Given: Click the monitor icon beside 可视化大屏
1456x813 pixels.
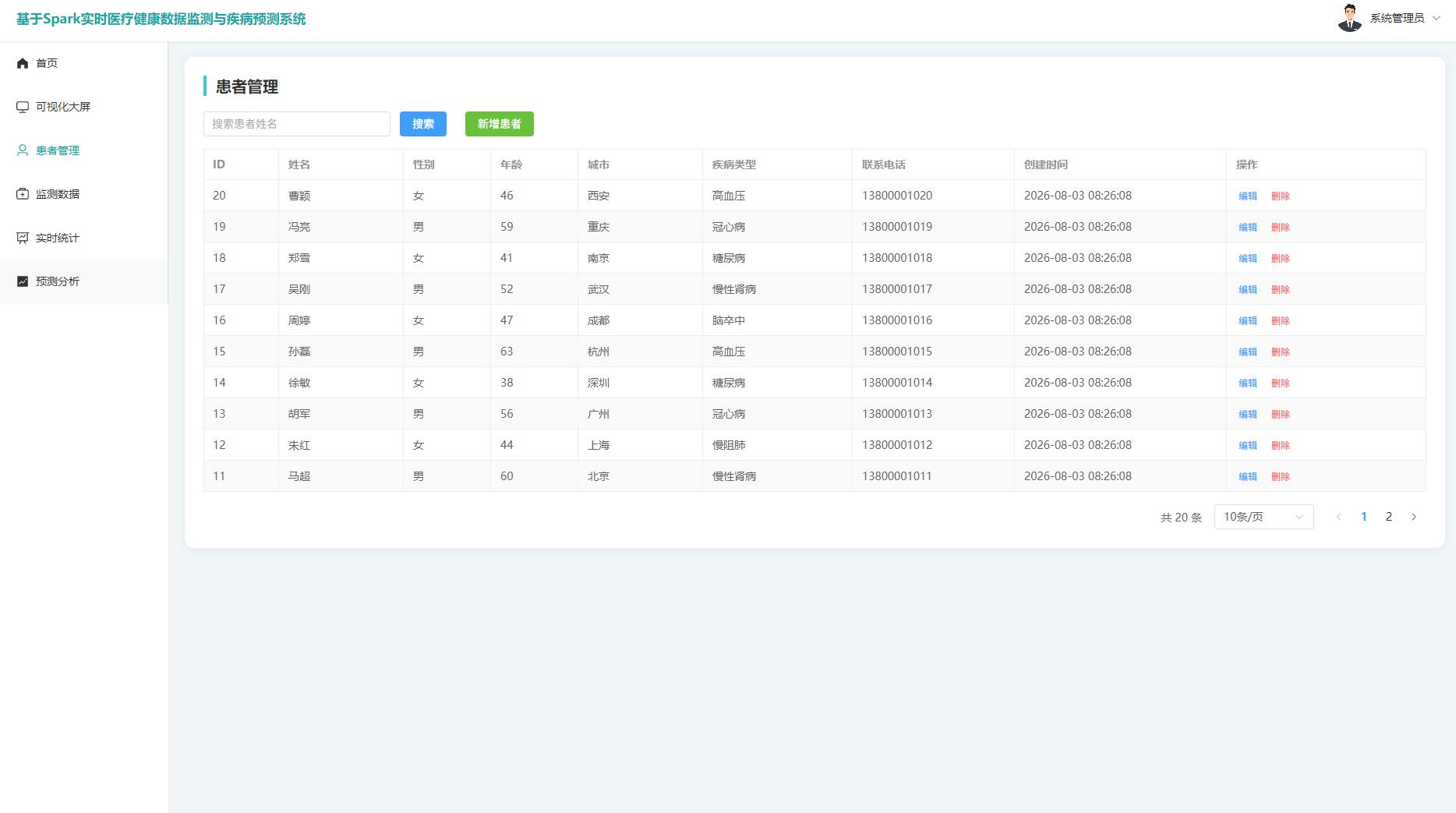Looking at the screenshot, I should pos(23,107).
